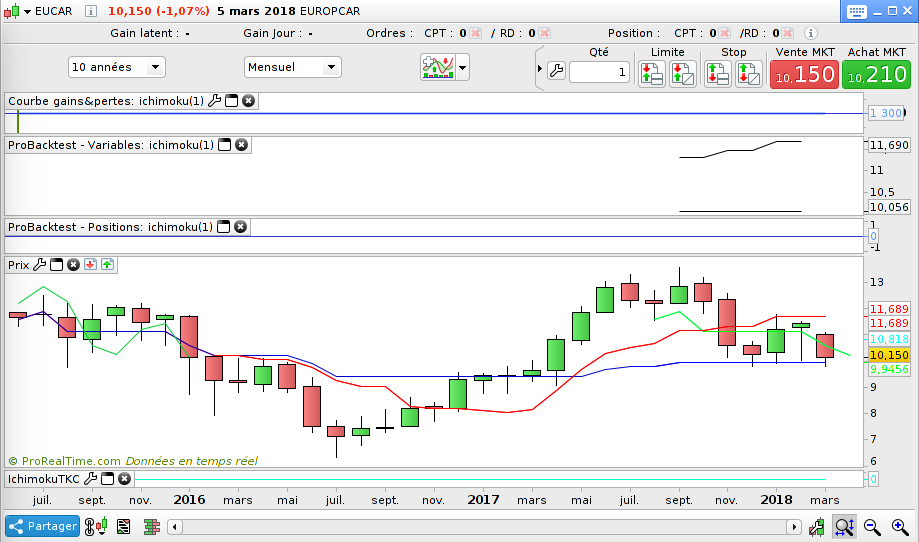This screenshot has width=919, height=542.
Task: Click the Vente MKT 10,150 sell button
Action: pos(804,75)
